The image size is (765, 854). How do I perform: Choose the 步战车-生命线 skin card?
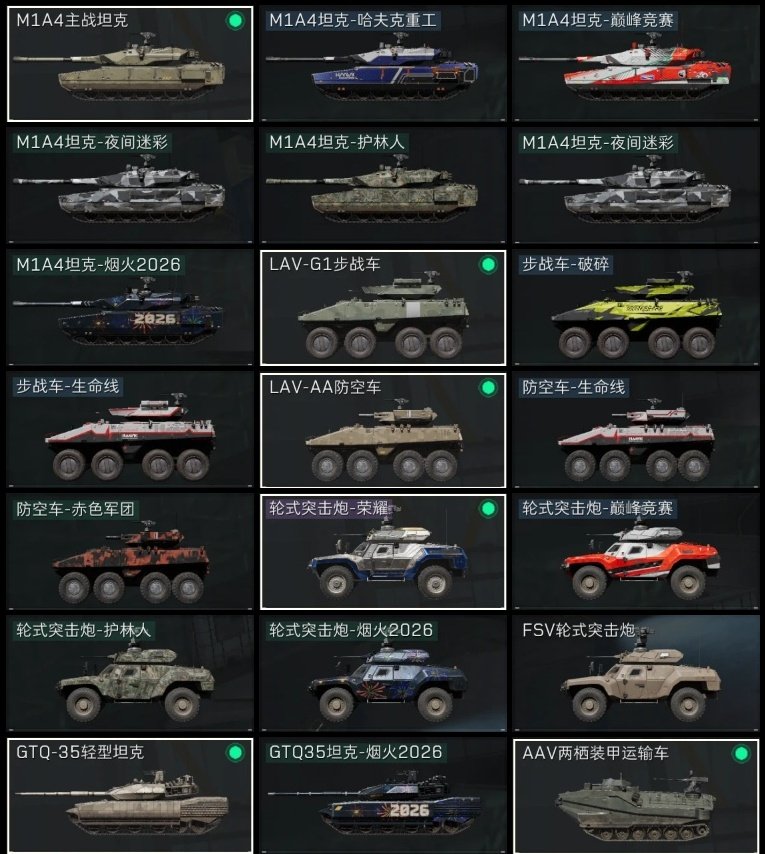[130, 430]
